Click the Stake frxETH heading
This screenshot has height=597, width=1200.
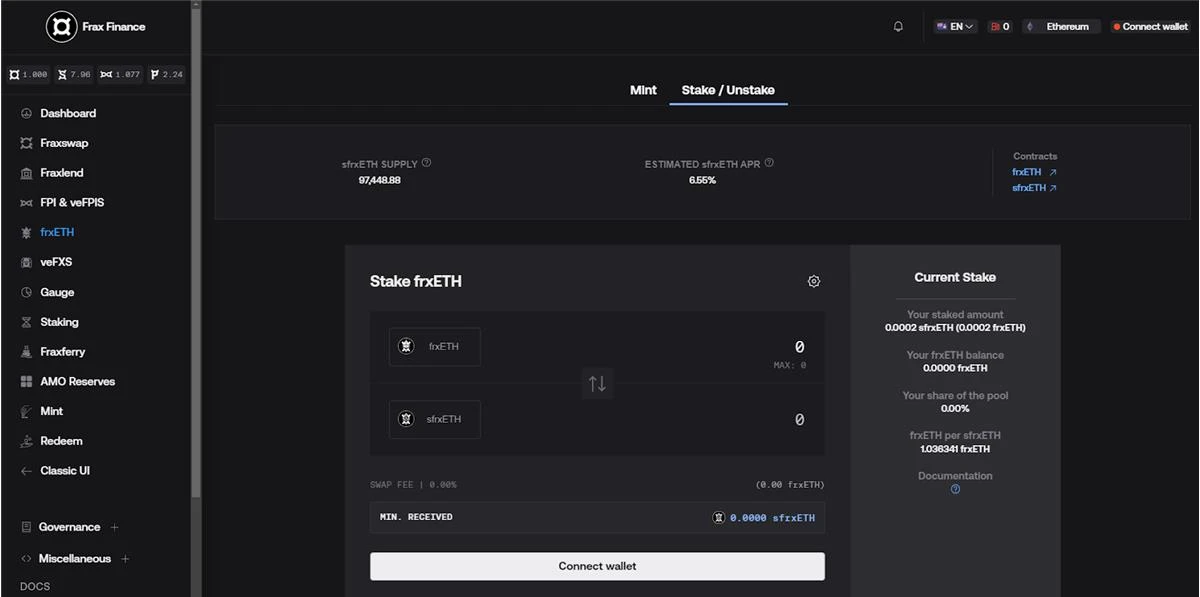(x=416, y=282)
